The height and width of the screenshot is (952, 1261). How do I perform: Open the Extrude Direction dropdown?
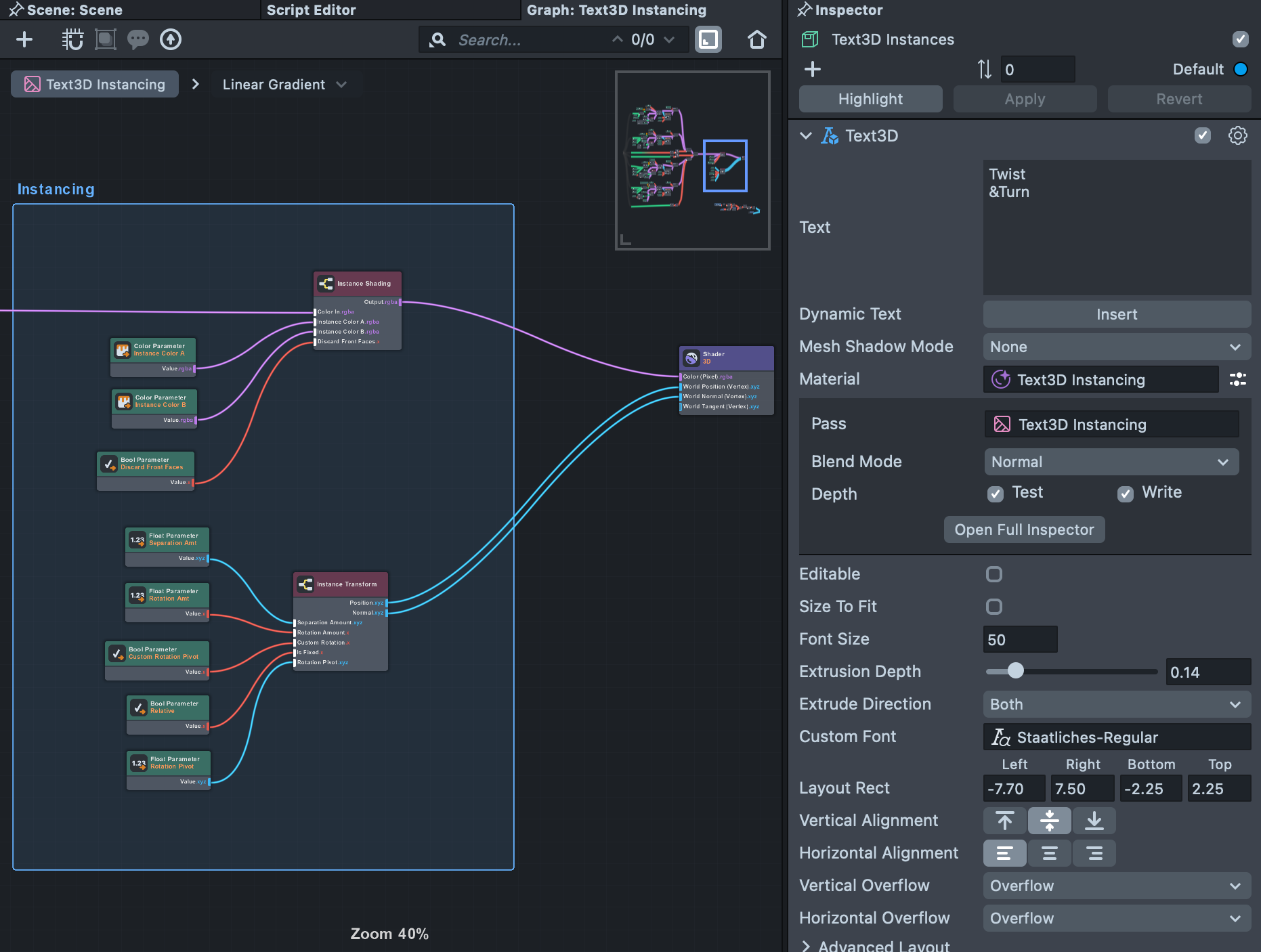click(x=1116, y=704)
